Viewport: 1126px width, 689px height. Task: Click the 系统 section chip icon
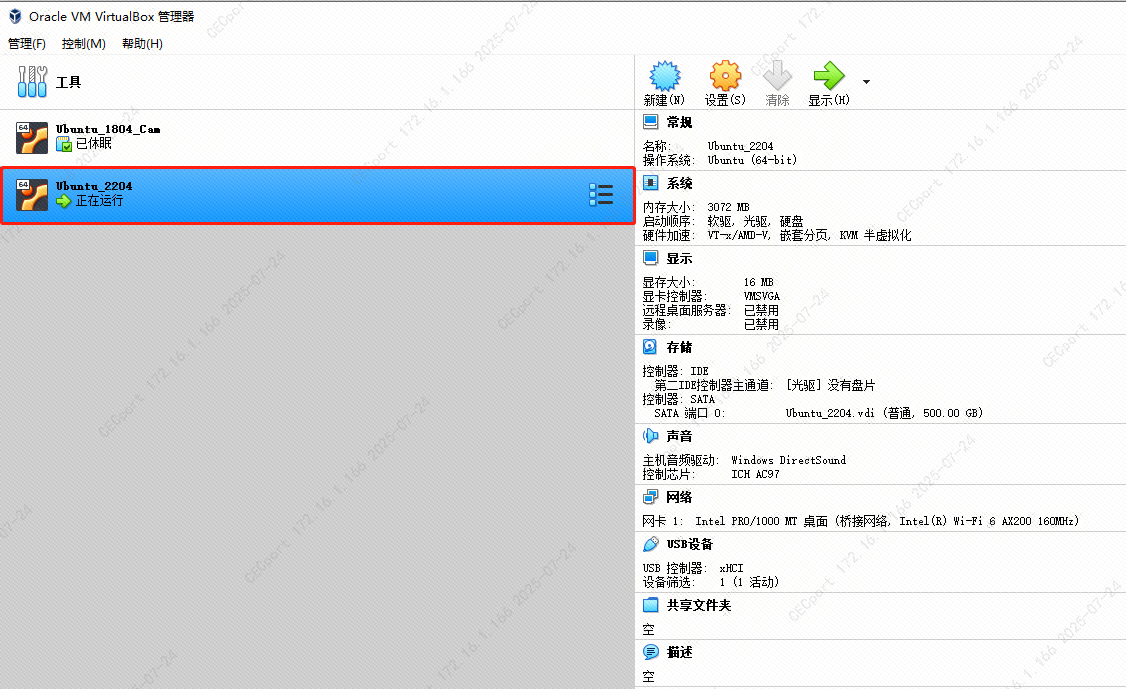click(651, 182)
